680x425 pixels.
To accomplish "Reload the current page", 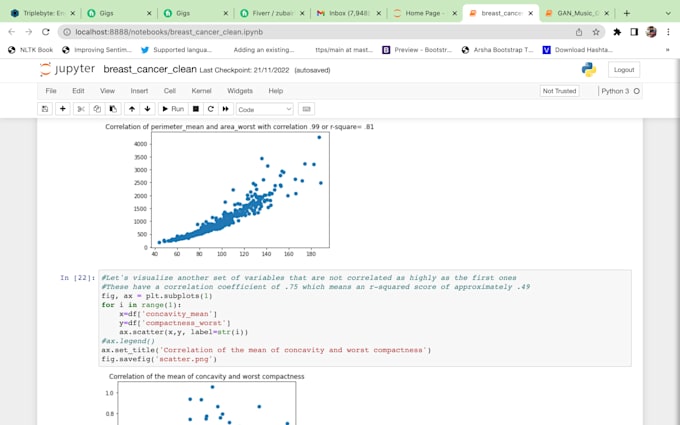I will pyautogui.click(x=46, y=32).
